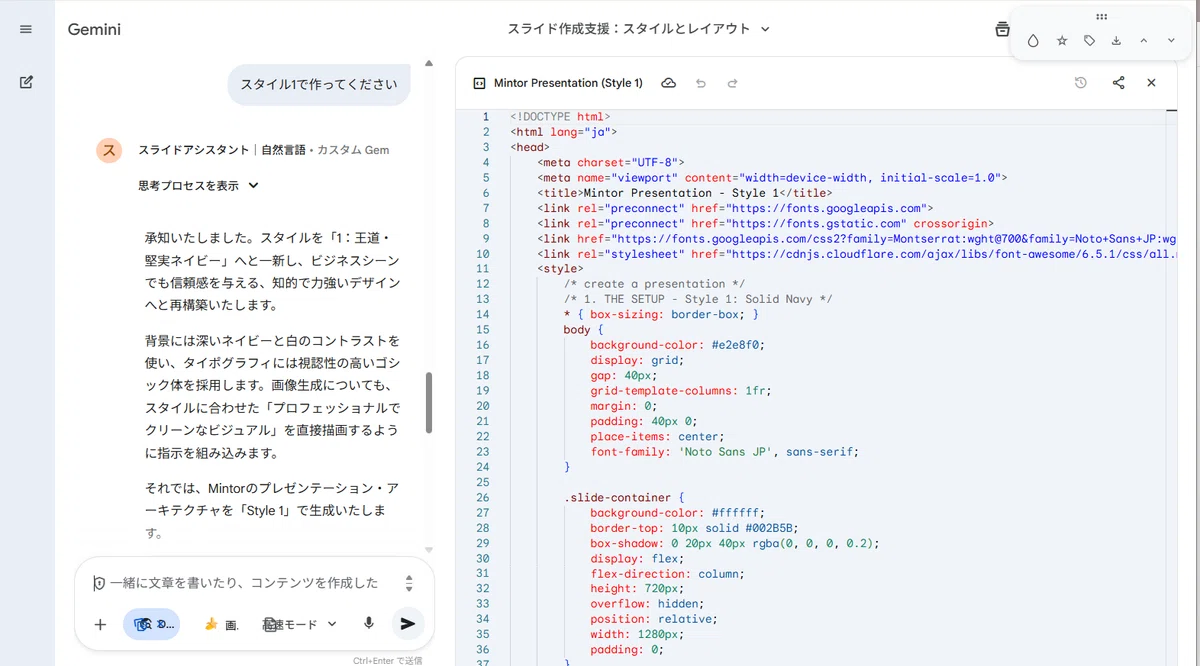
Task: Click the chat scrollbar thumb
Action: point(429,402)
